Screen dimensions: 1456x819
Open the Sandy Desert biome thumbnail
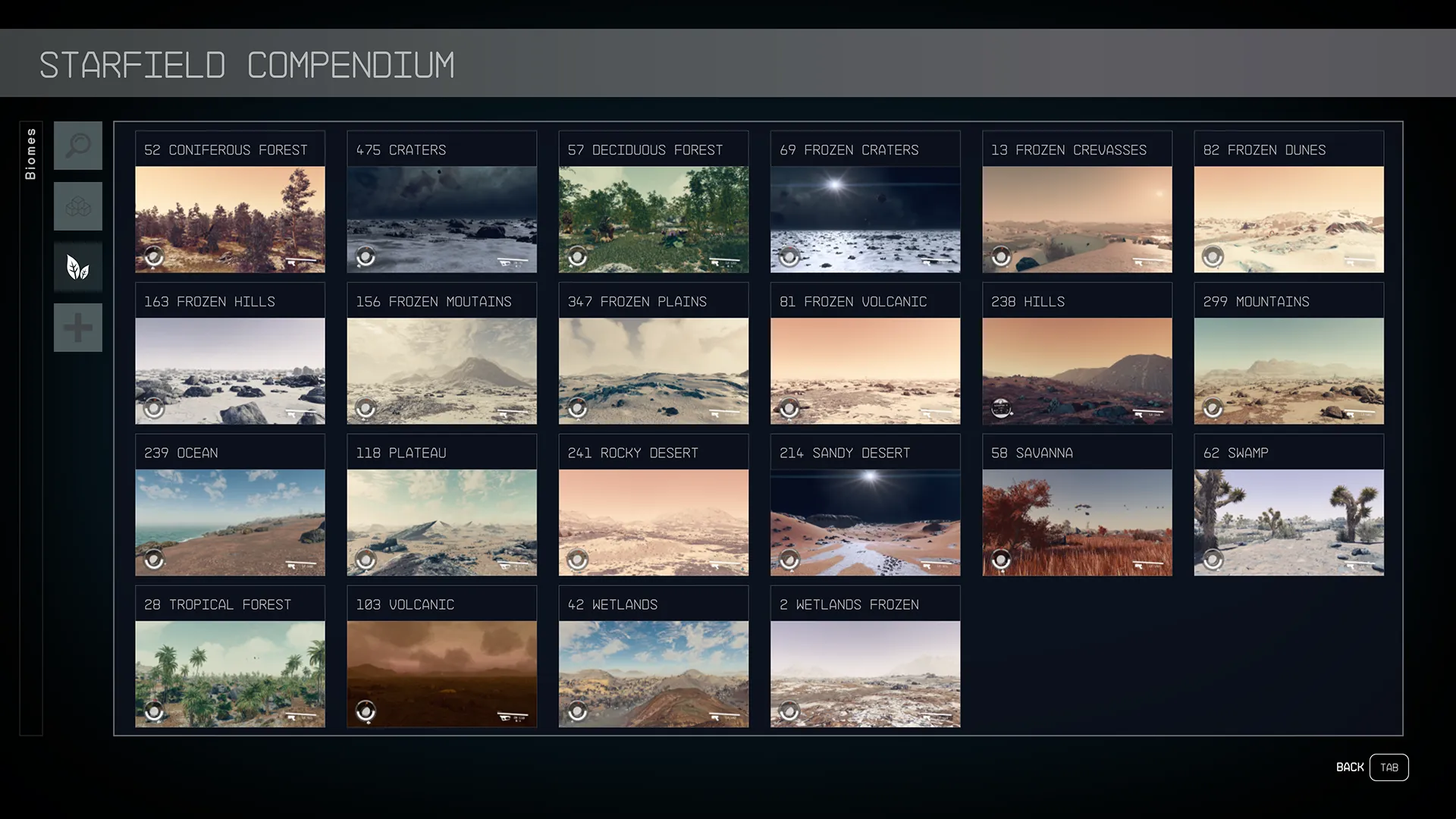[x=865, y=522]
